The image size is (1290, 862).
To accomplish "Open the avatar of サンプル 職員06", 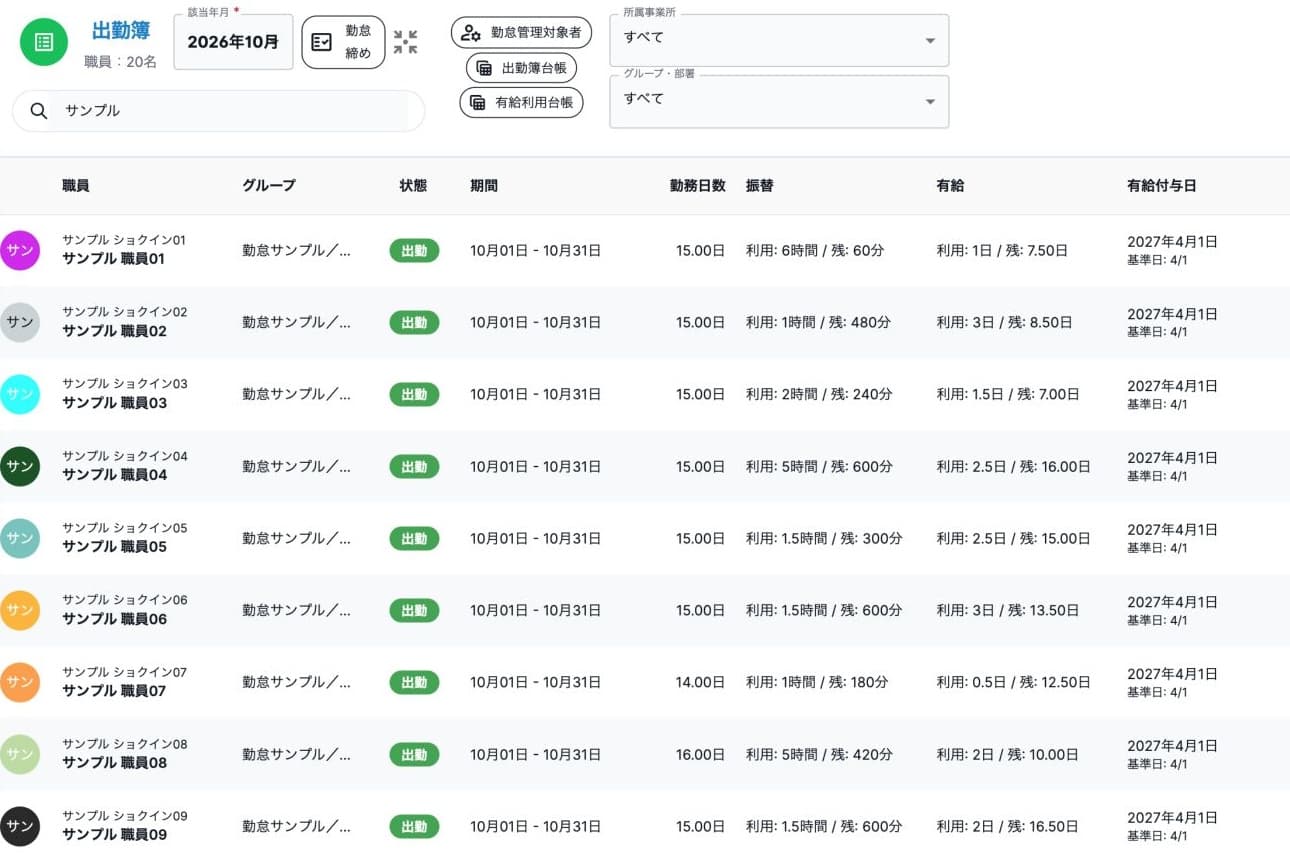I will [20, 610].
